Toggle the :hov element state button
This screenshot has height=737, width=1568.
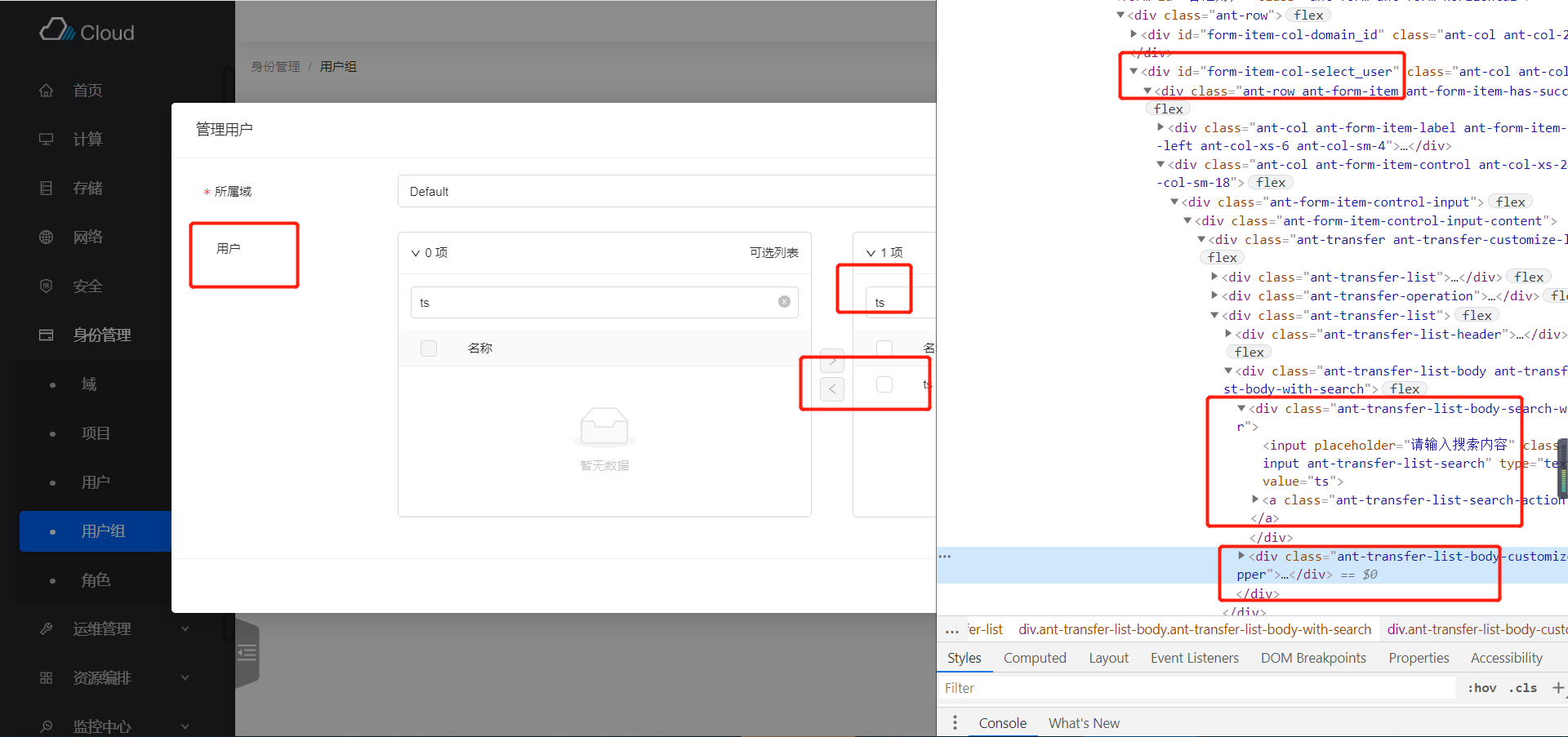click(x=1481, y=688)
